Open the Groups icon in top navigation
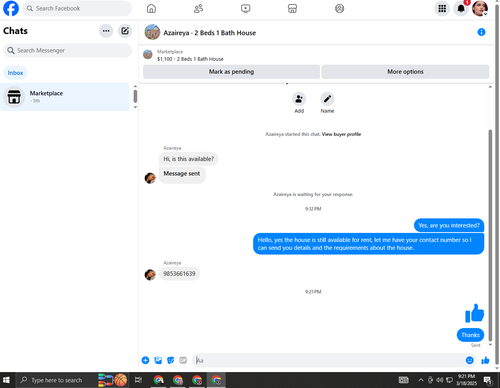500x388 pixels. click(x=339, y=8)
